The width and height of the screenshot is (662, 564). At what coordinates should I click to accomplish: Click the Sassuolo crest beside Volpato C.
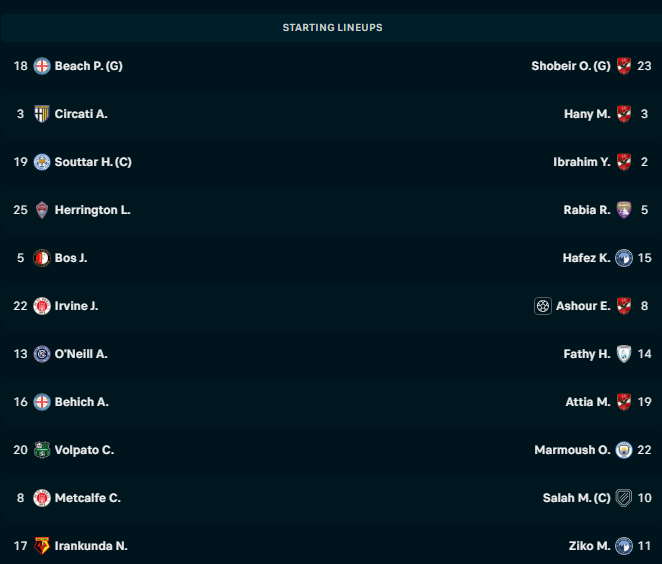click(42, 450)
